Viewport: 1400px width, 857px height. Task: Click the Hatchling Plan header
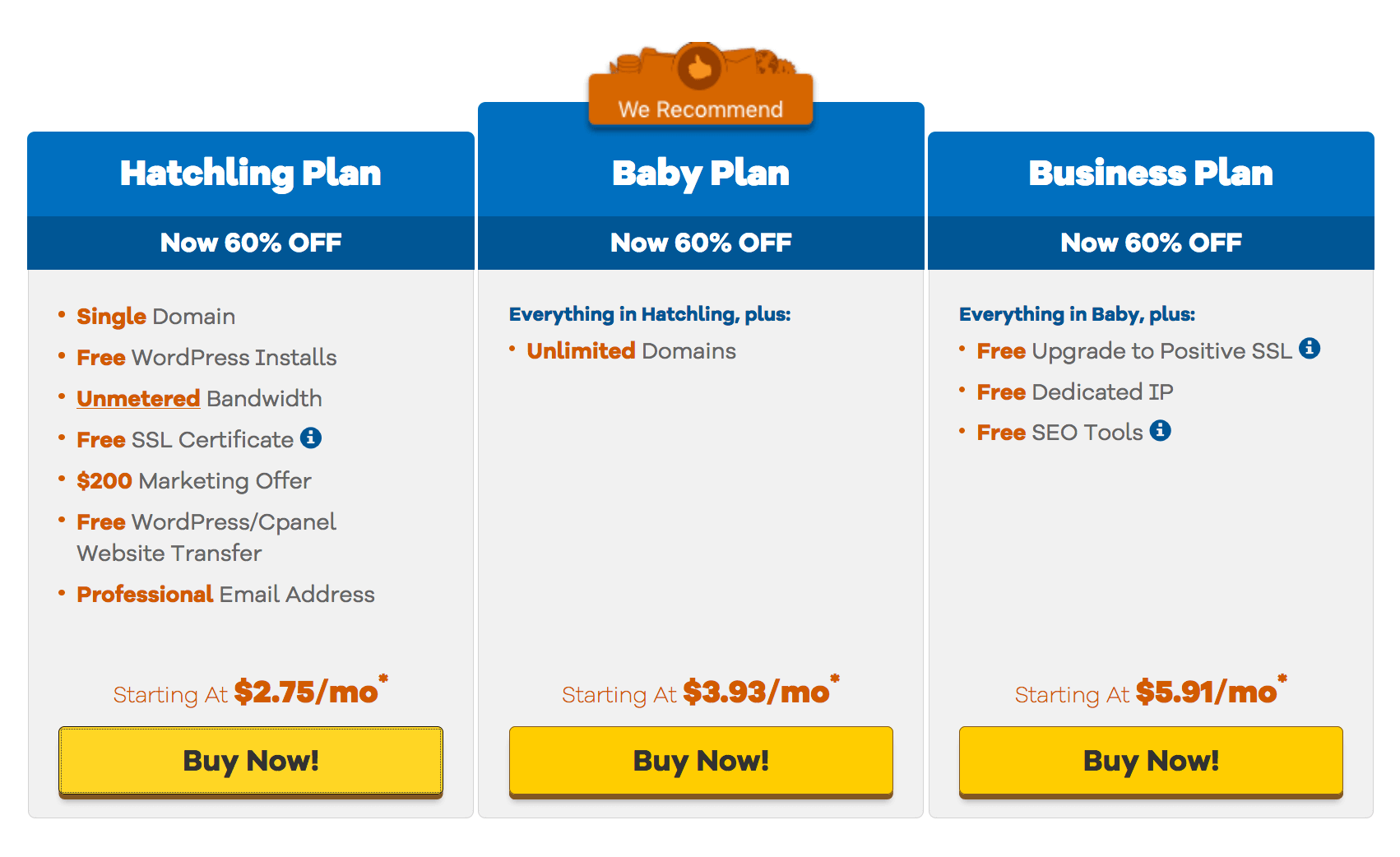251,174
